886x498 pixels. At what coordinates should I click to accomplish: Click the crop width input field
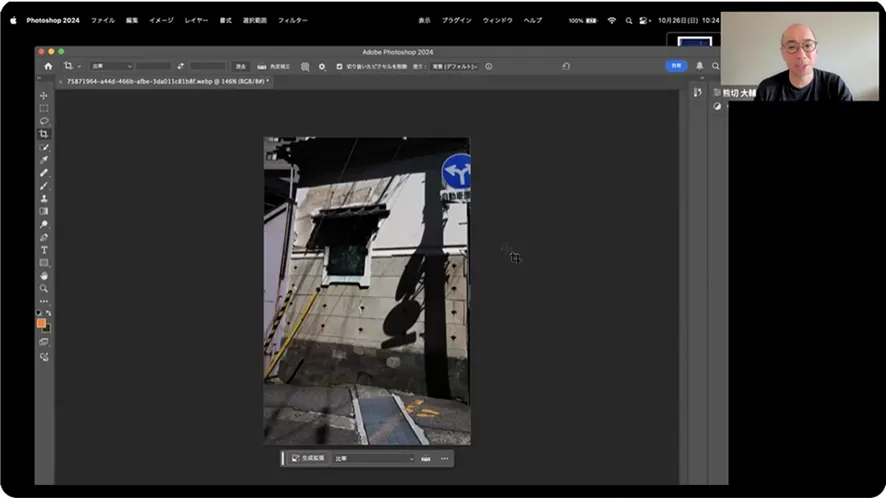pos(153,66)
